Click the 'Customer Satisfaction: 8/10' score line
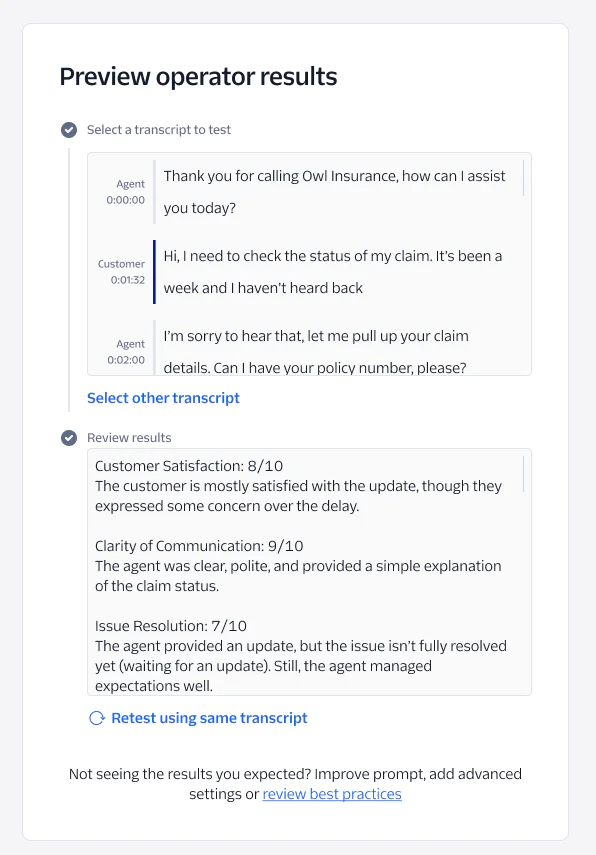 tap(190, 466)
